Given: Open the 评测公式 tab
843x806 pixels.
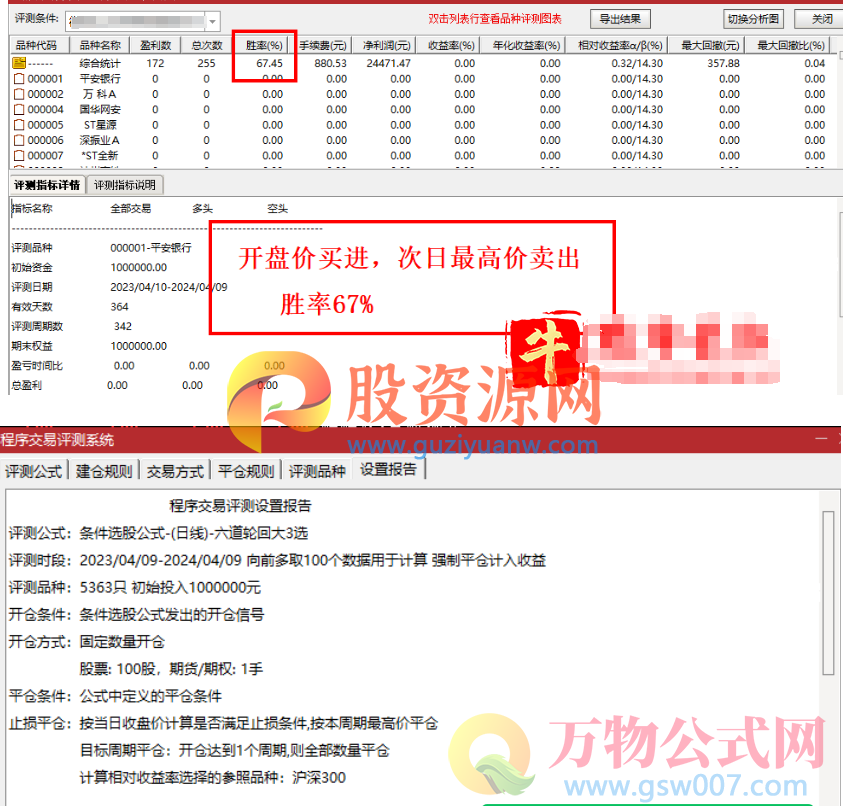Looking at the screenshot, I should pos(34,472).
